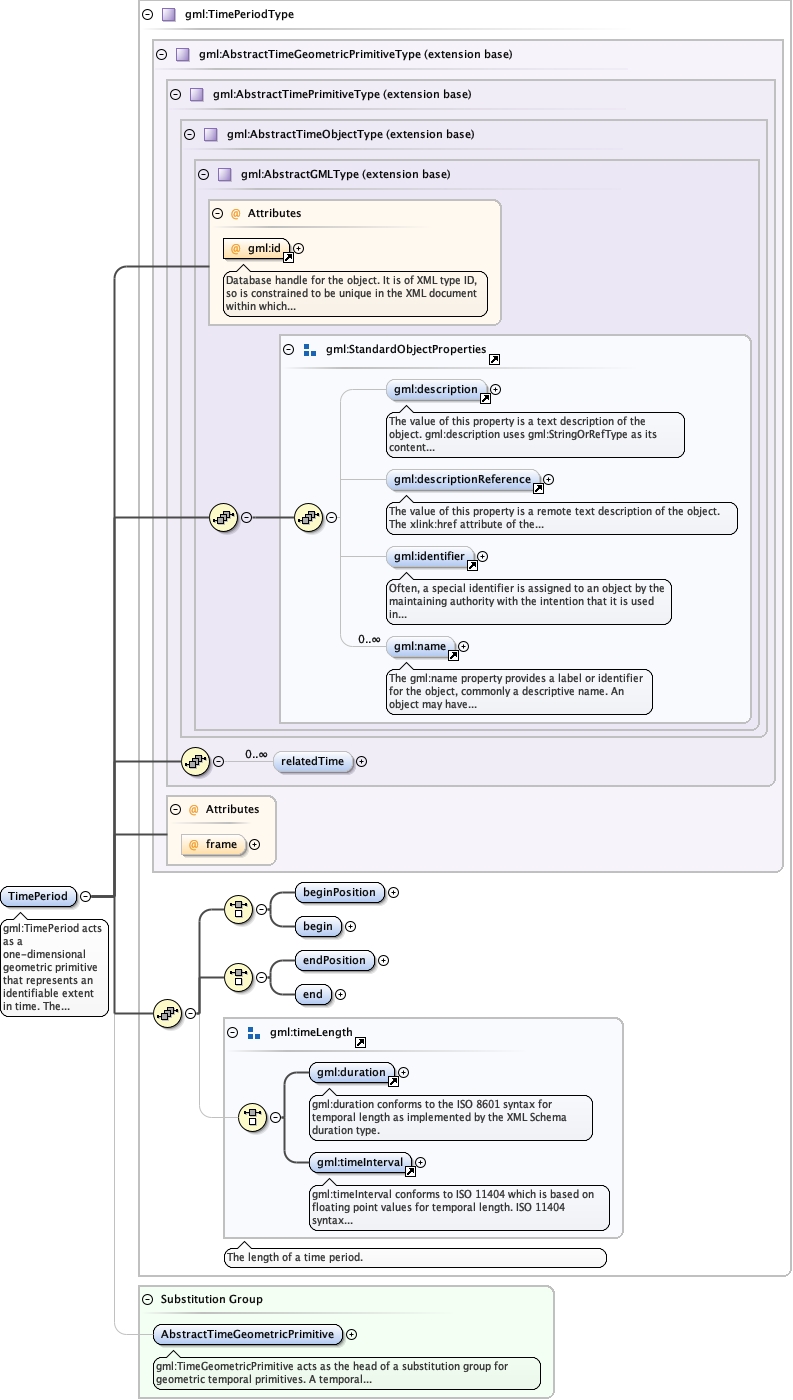Screen dimensions: 793x1400
Task: Collapse the TimePeriod root node
Action: click(x=86, y=897)
